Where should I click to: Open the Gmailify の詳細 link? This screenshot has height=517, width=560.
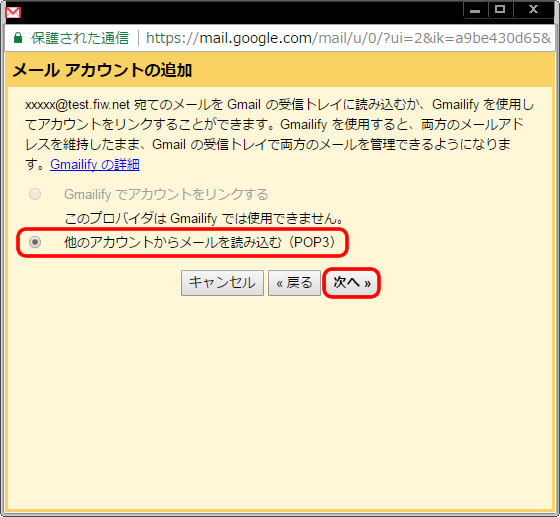[x=95, y=165]
